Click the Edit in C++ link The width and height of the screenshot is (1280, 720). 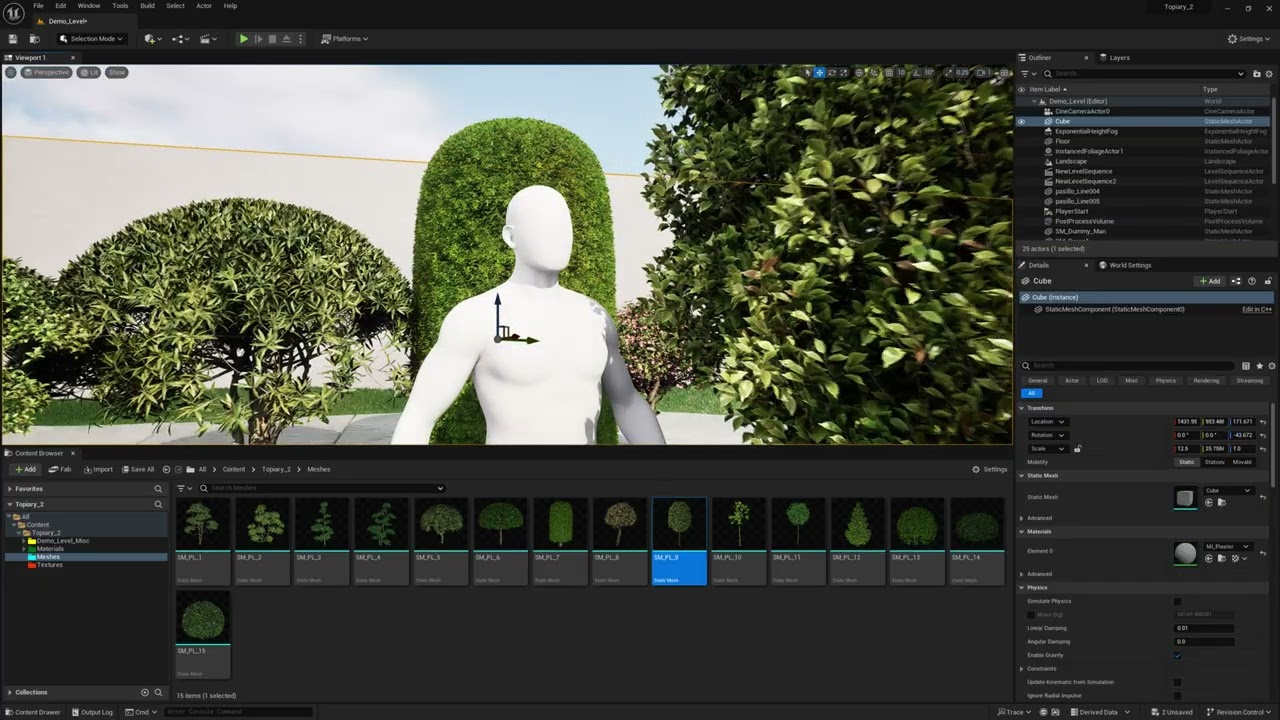1257,309
